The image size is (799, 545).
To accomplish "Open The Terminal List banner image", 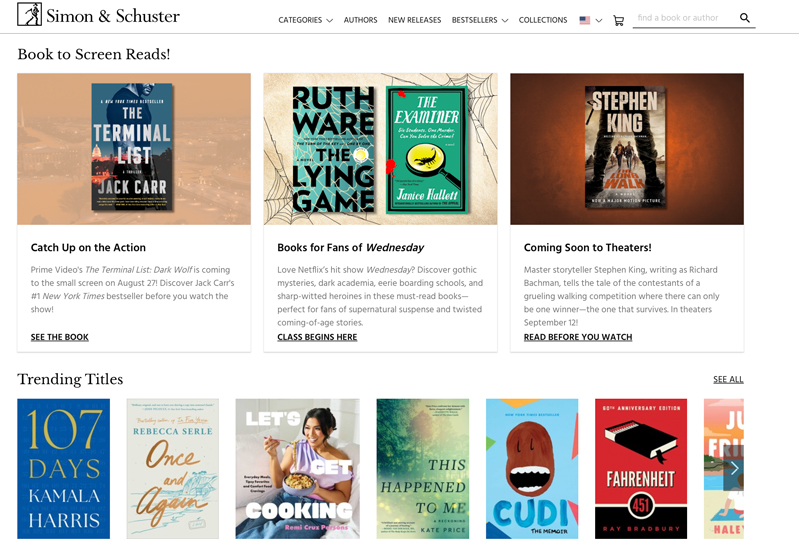I will [134, 149].
